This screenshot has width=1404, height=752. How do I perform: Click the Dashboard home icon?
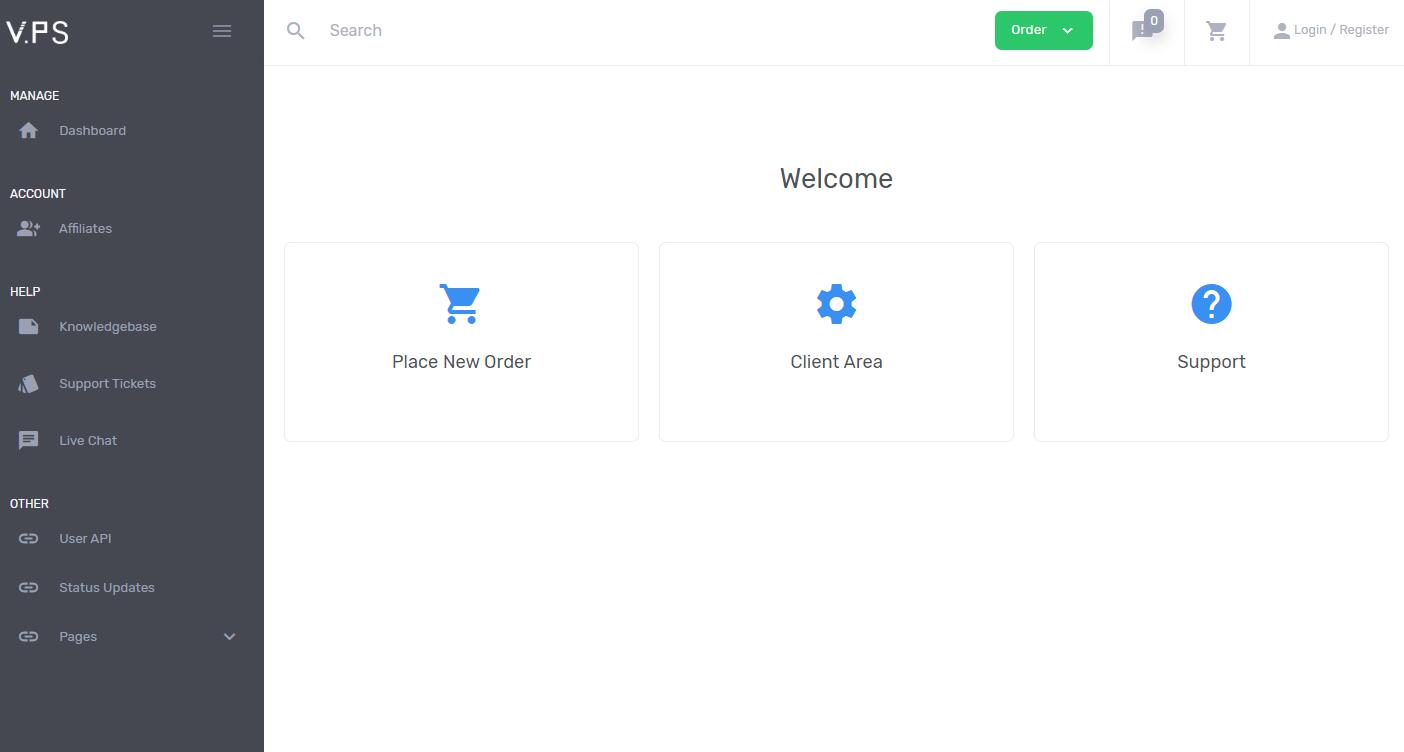(28, 131)
